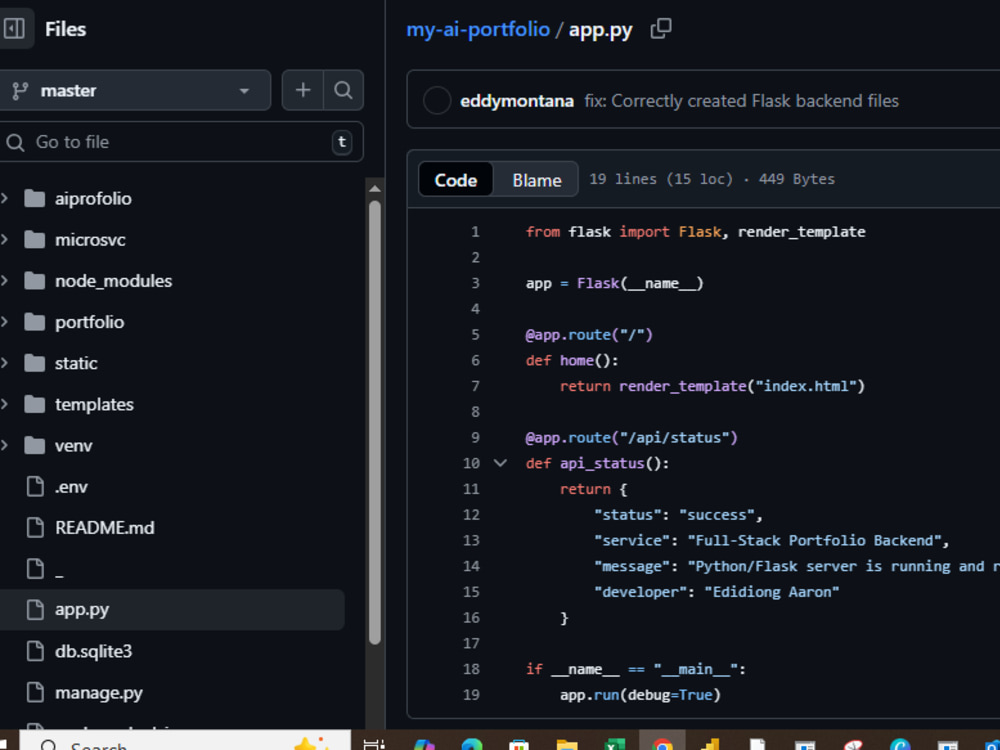
Task: Expand the node_modules folder chevron
Action: (4, 281)
